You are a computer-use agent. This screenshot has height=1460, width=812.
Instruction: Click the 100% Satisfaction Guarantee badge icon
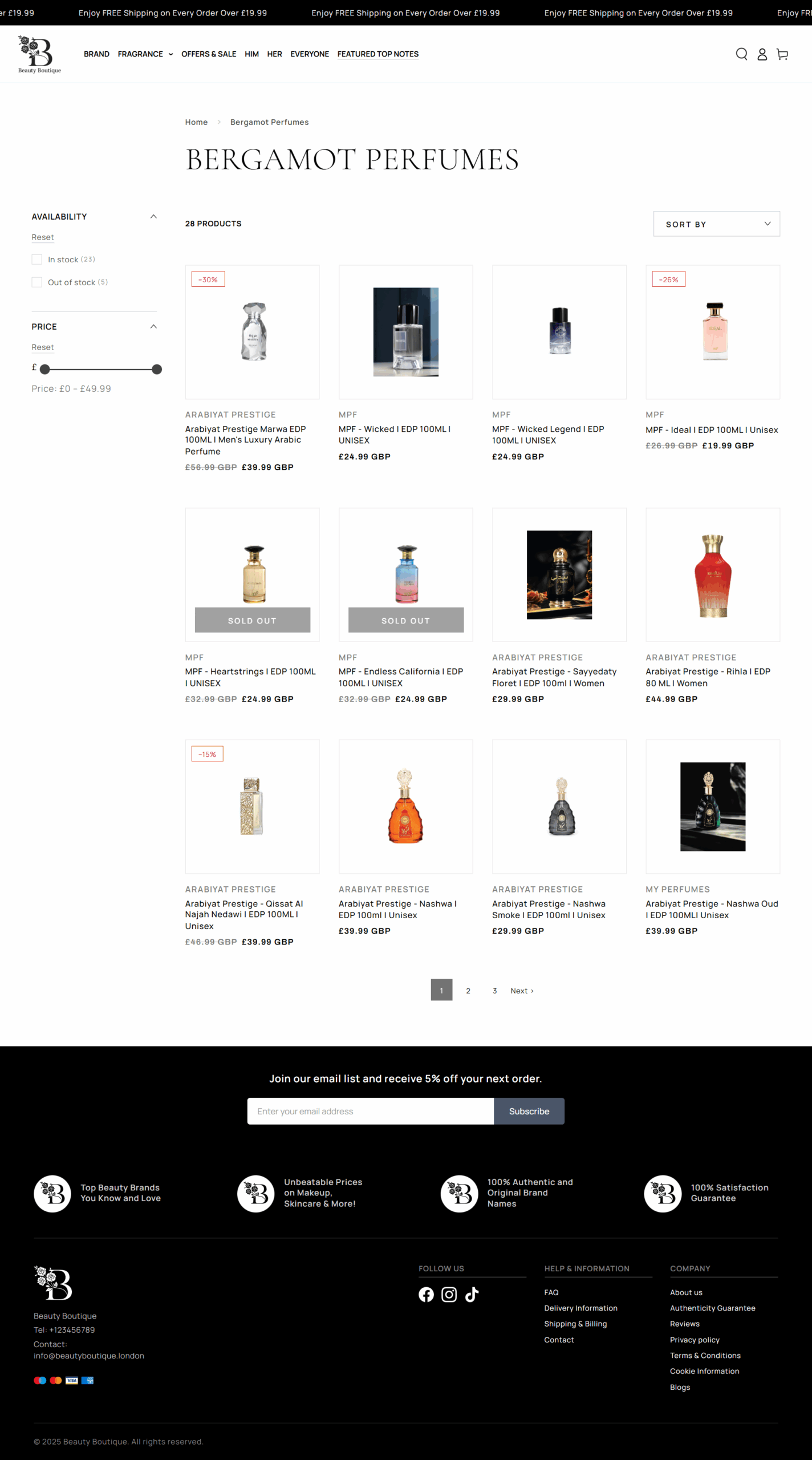click(x=663, y=1193)
